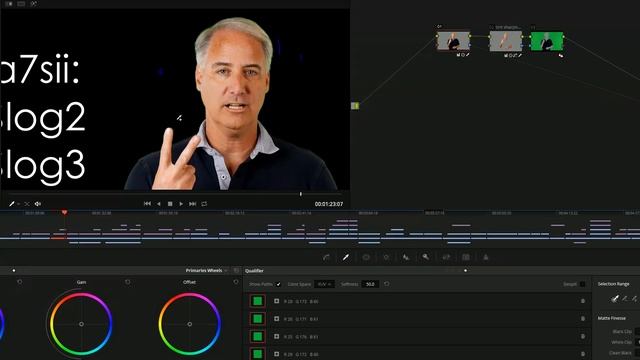
Task: Open the Power Window palette
Action: [x=366, y=257]
